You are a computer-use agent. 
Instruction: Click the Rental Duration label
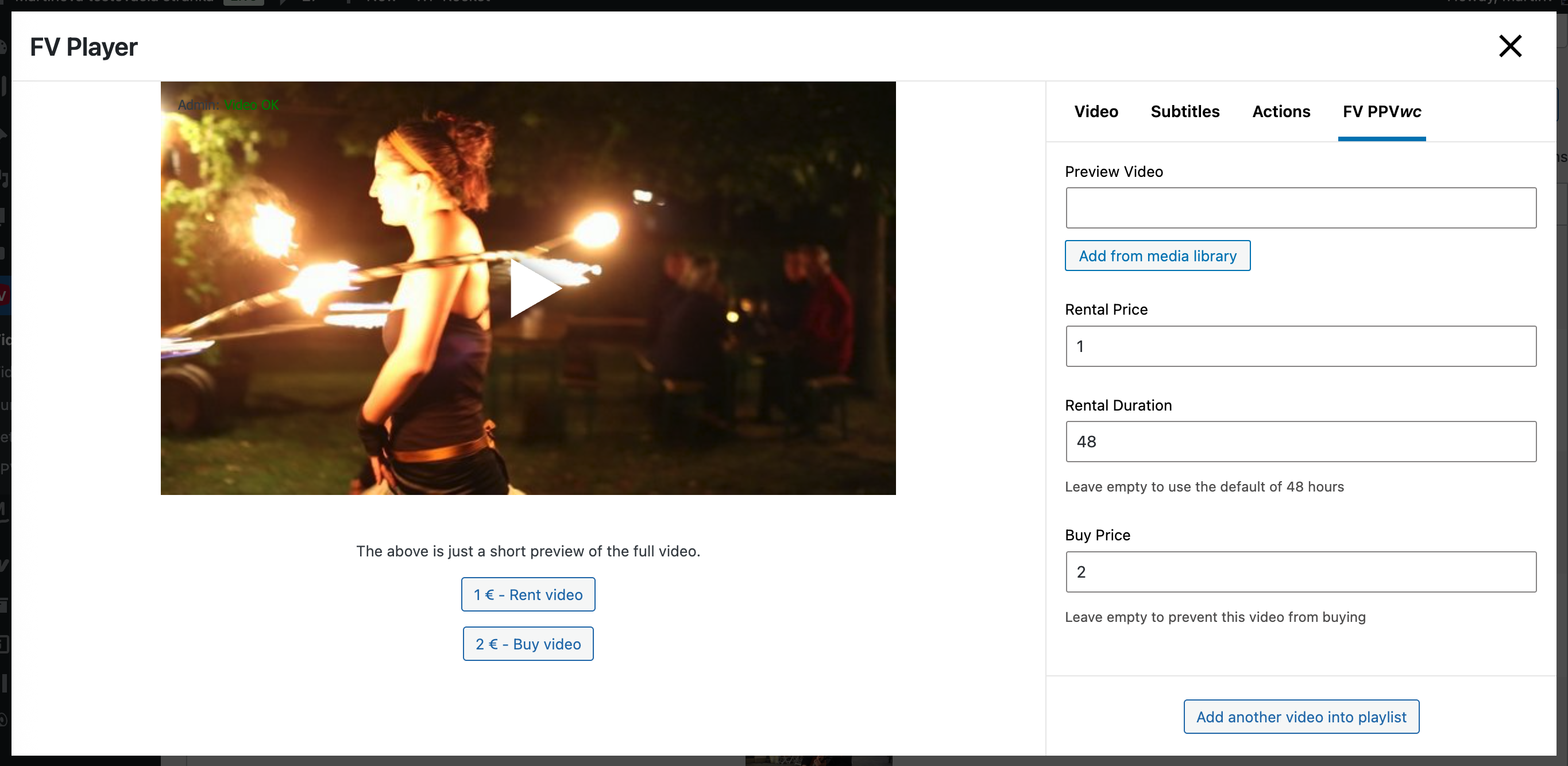pyautogui.click(x=1118, y=405)
